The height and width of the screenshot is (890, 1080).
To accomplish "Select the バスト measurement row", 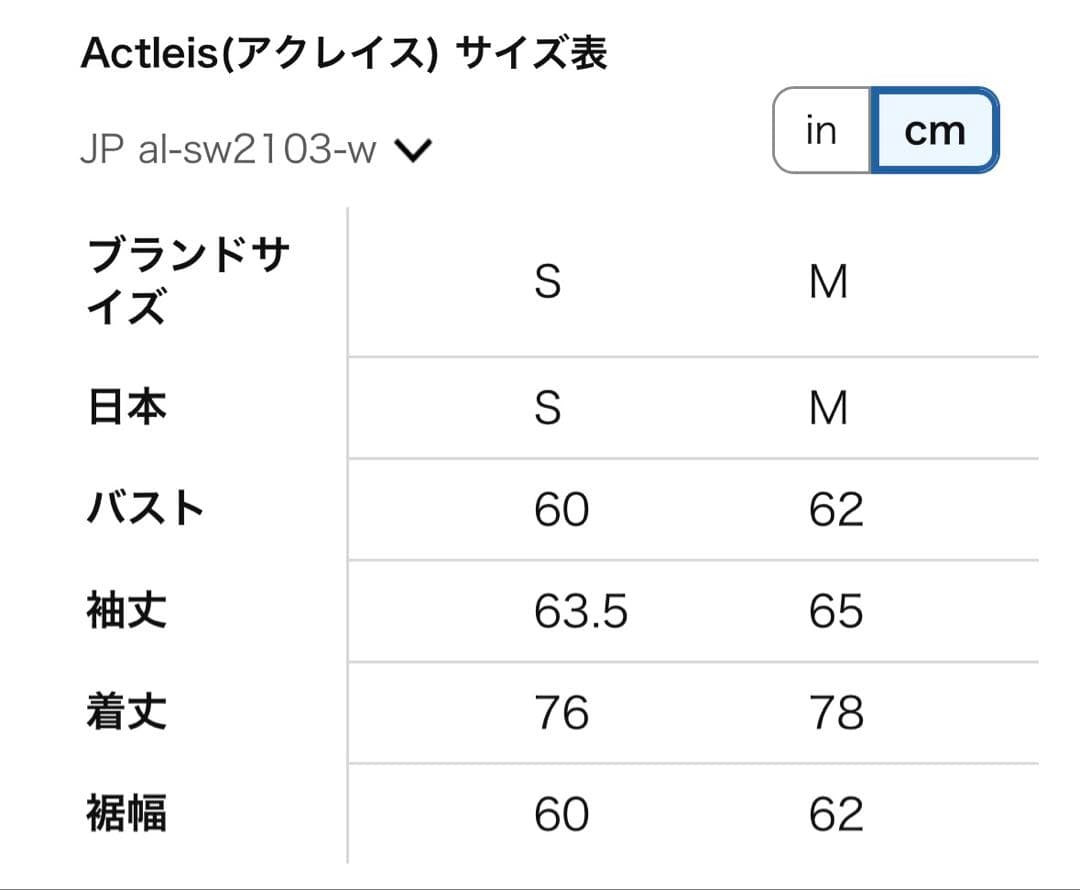I will (x=144, y=507).
